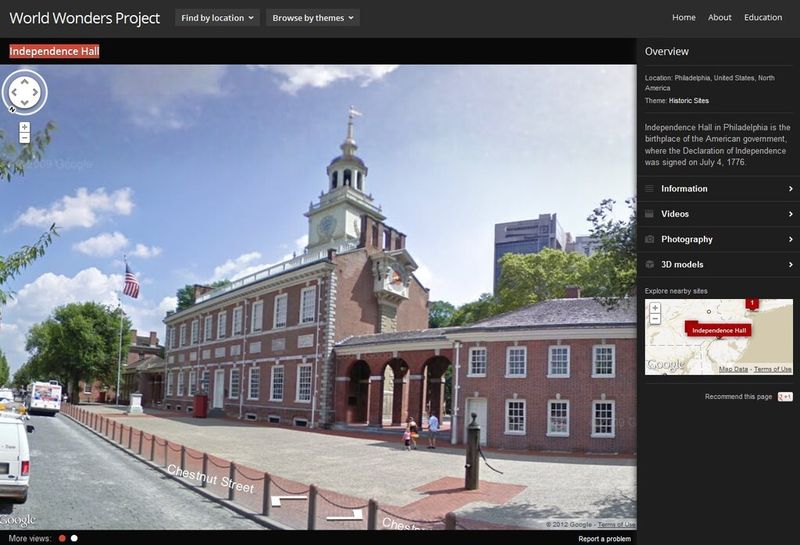The width and height of the screenshot is (800, 545).
Task: Open the Find by location dropdown
Action: 217,18
